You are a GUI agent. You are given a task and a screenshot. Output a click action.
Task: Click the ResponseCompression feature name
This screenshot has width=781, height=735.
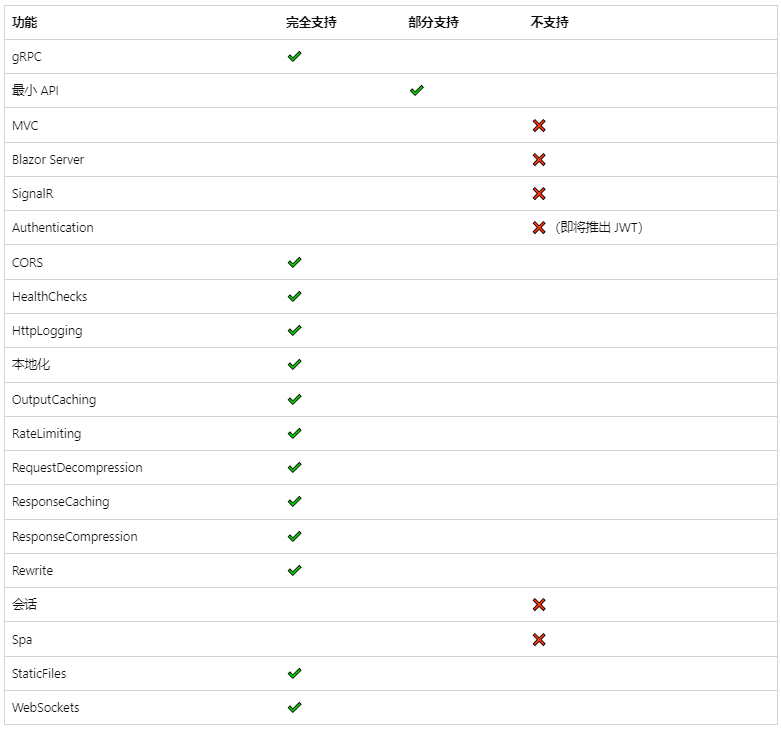coord(75,537)
